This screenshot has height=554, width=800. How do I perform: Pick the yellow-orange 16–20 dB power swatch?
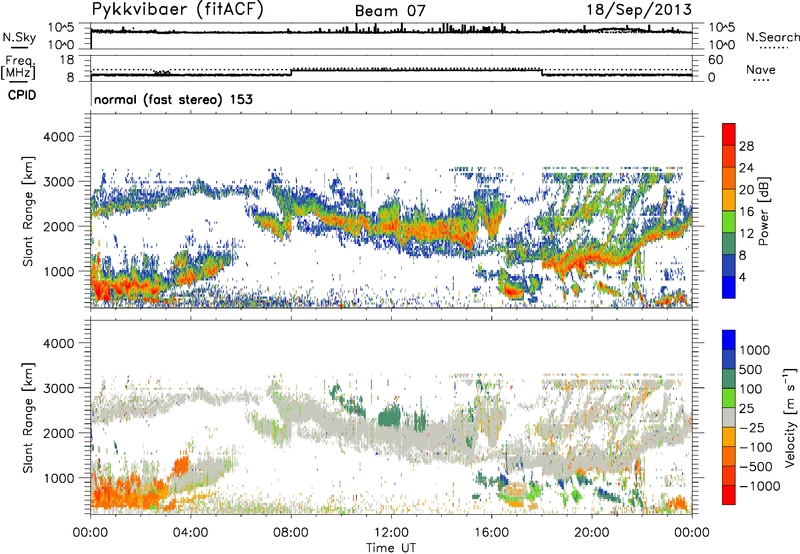(729, 200)
